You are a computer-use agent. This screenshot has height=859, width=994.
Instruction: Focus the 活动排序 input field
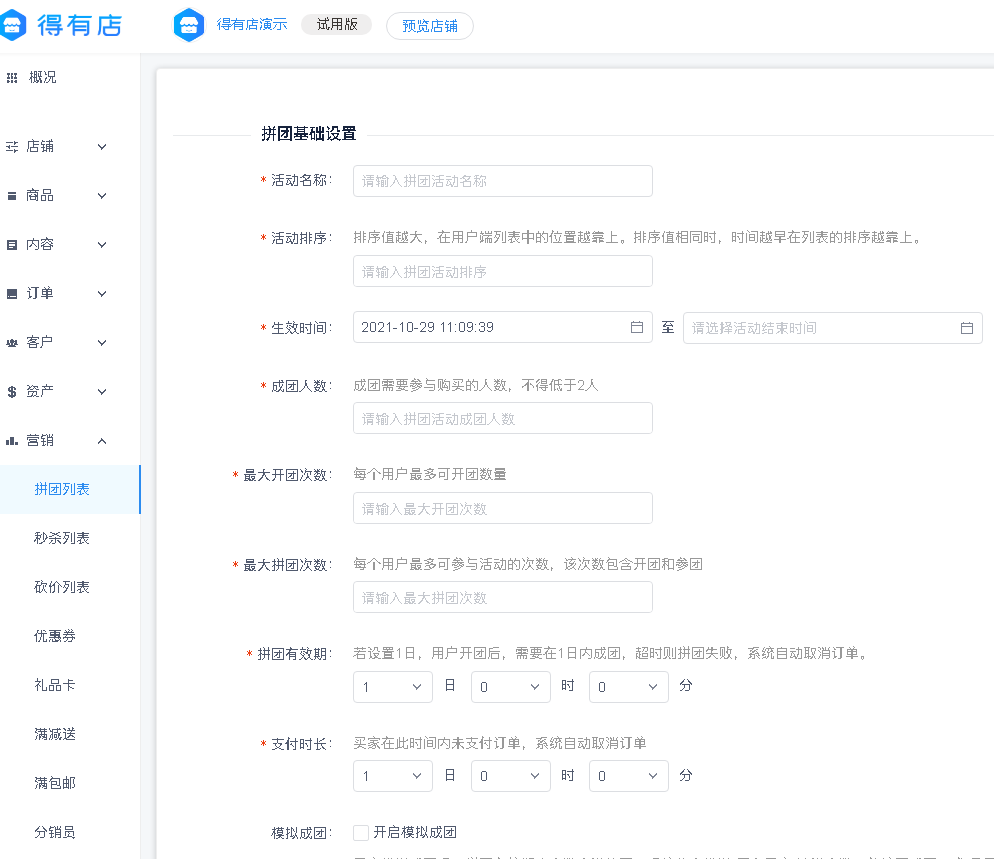point(503,271)
